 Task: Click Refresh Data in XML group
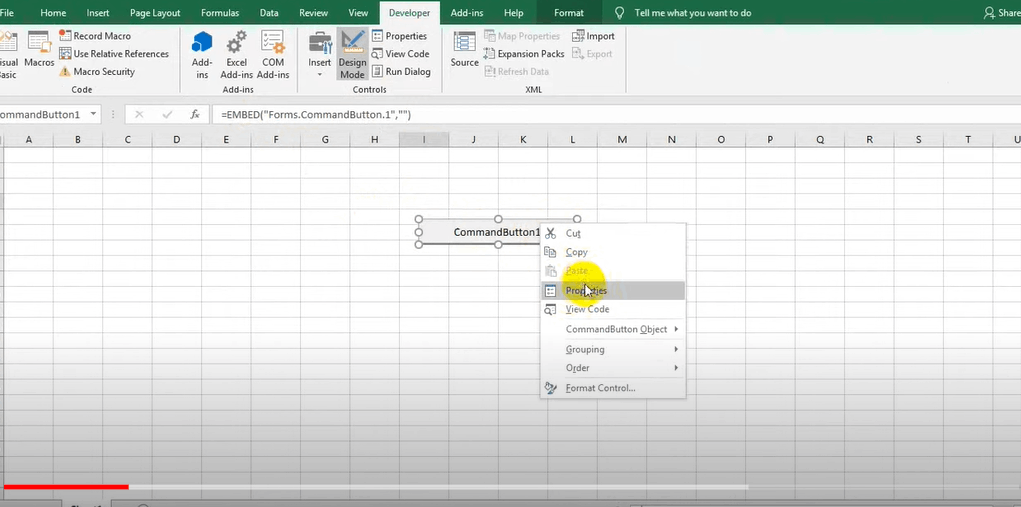pyautogui.click(x=516, y=72)
